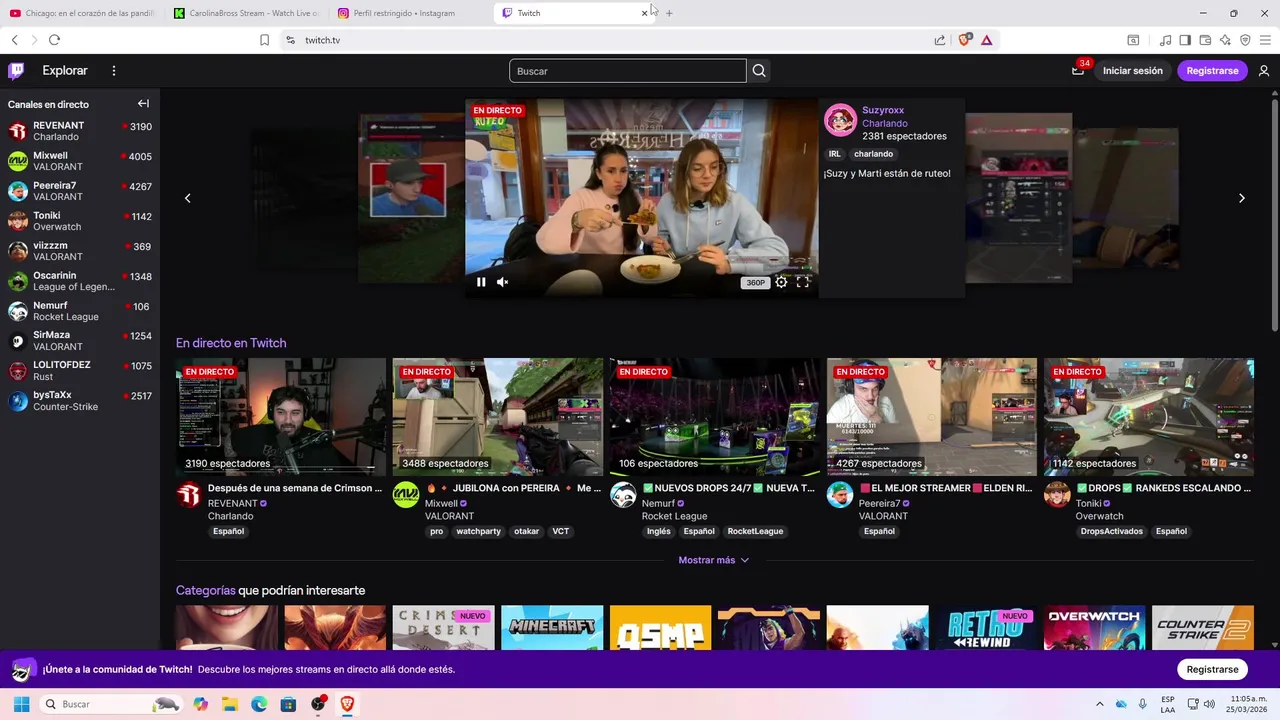The image size is (1280, 720).
Task: Click Suzyroxx streamer name link
Action: 883,110
